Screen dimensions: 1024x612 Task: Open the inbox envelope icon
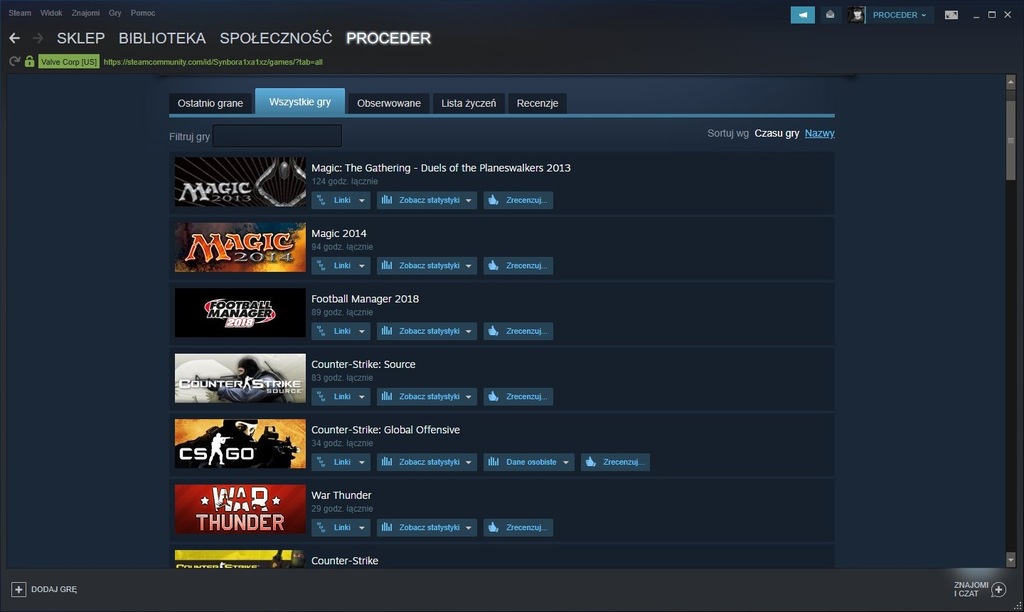pyautogui.click(x=830, y=14)
